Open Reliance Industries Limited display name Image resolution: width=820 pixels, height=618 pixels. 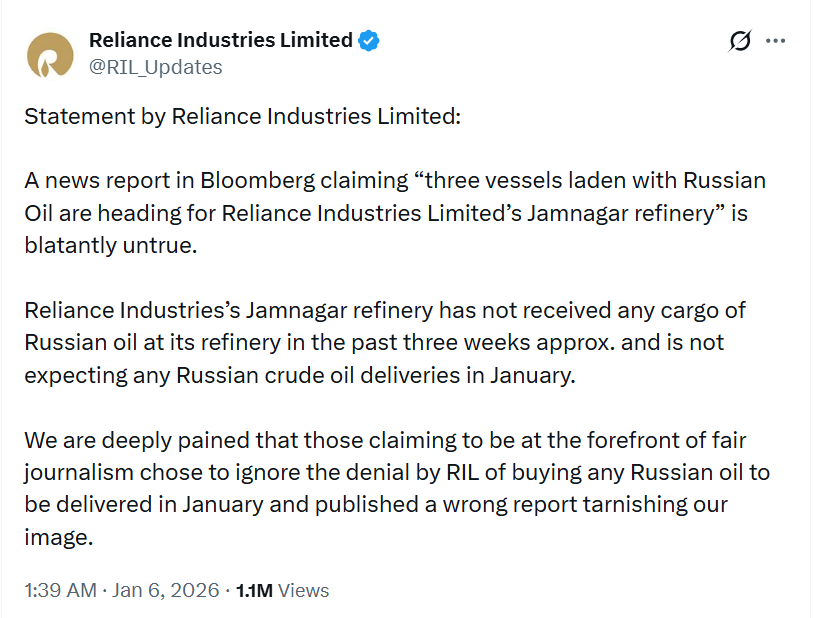click(221, 40)
